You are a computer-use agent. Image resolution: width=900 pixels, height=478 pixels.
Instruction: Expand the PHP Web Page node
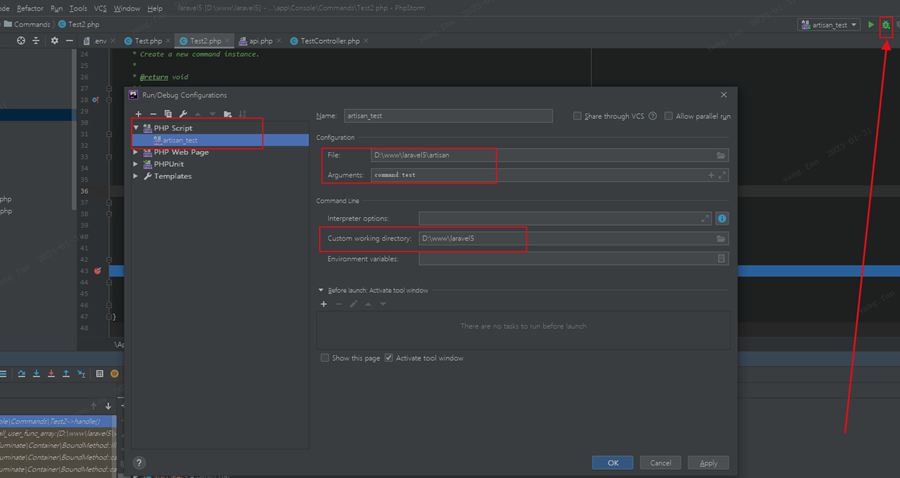click(136, 152)
